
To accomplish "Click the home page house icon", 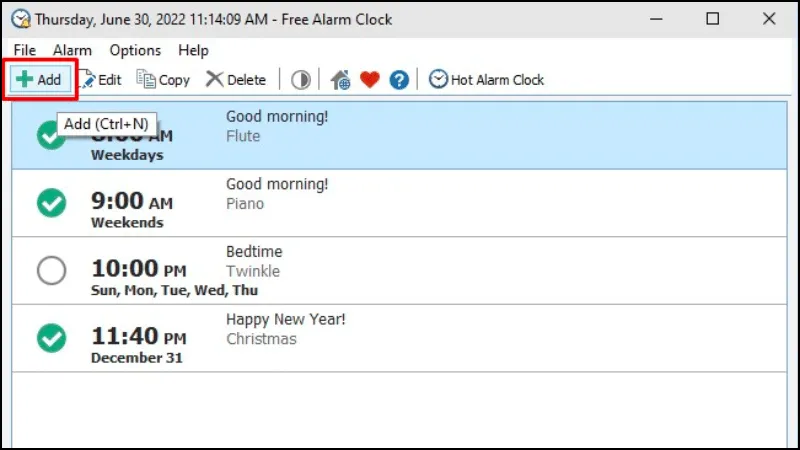I will click(341, 80).
